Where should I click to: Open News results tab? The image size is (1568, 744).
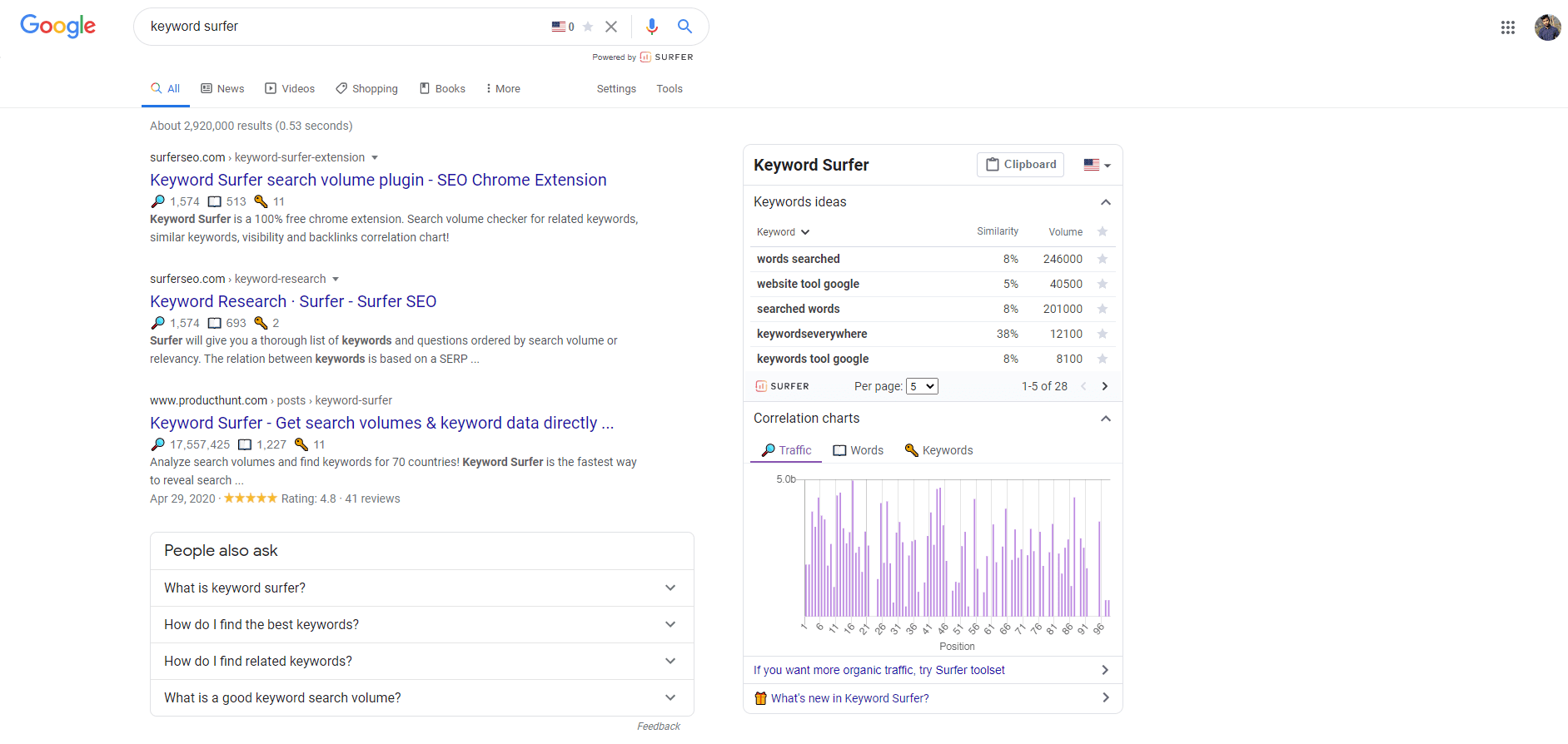(222, 89)
